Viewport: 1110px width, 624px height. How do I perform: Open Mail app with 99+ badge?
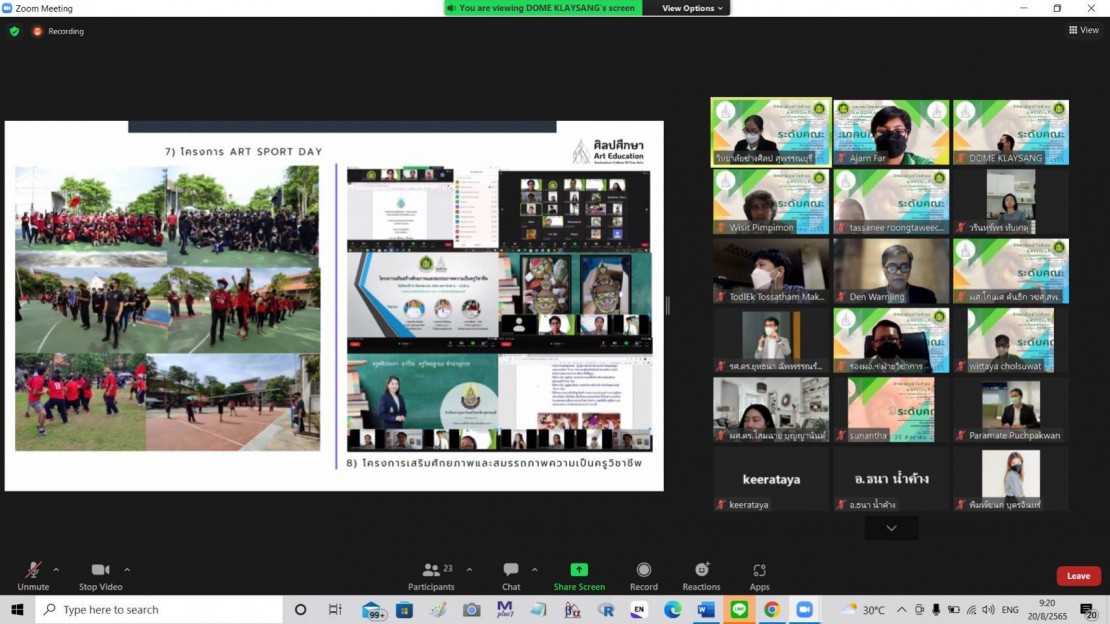373,610
